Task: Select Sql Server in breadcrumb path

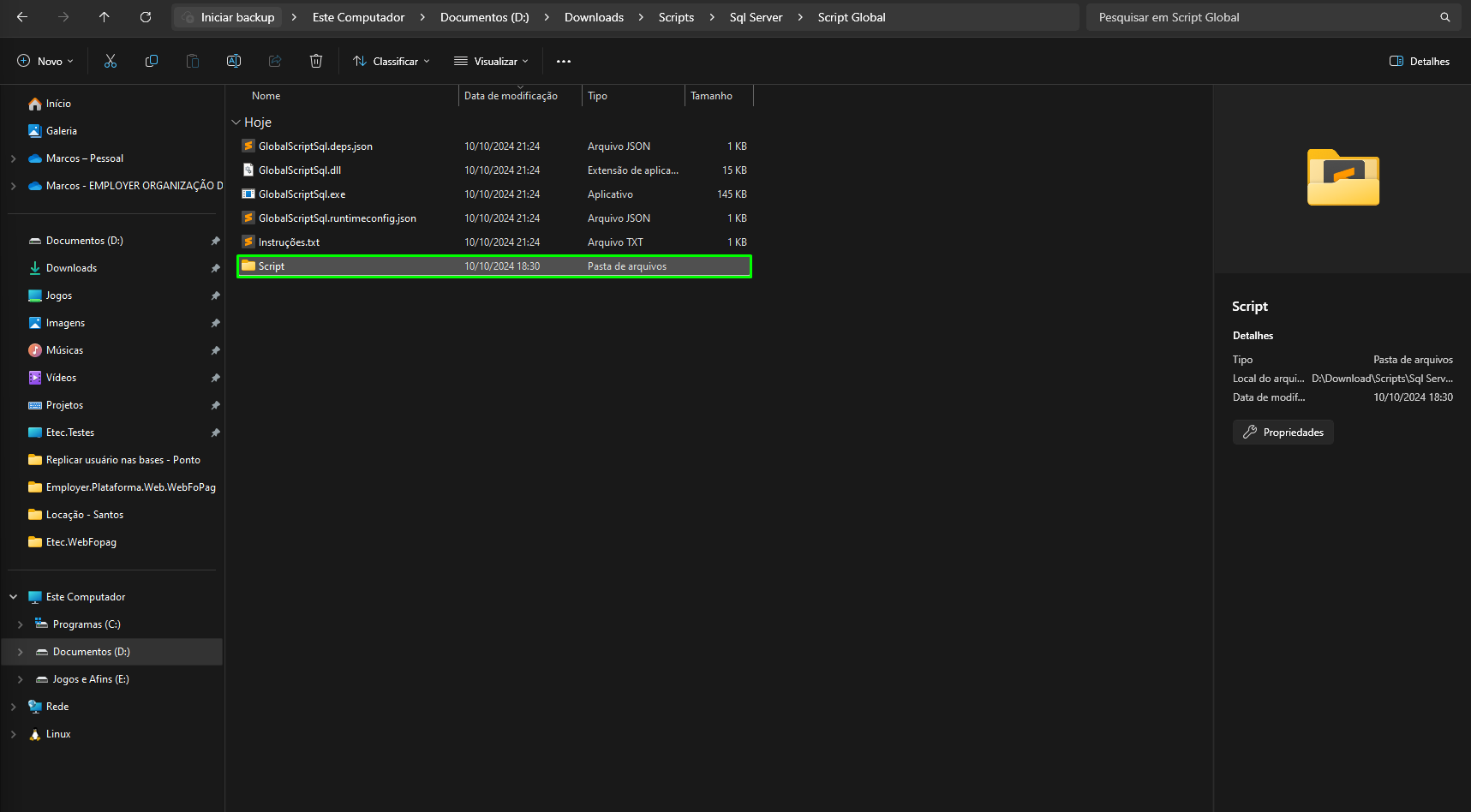Action: pos(756,17)
